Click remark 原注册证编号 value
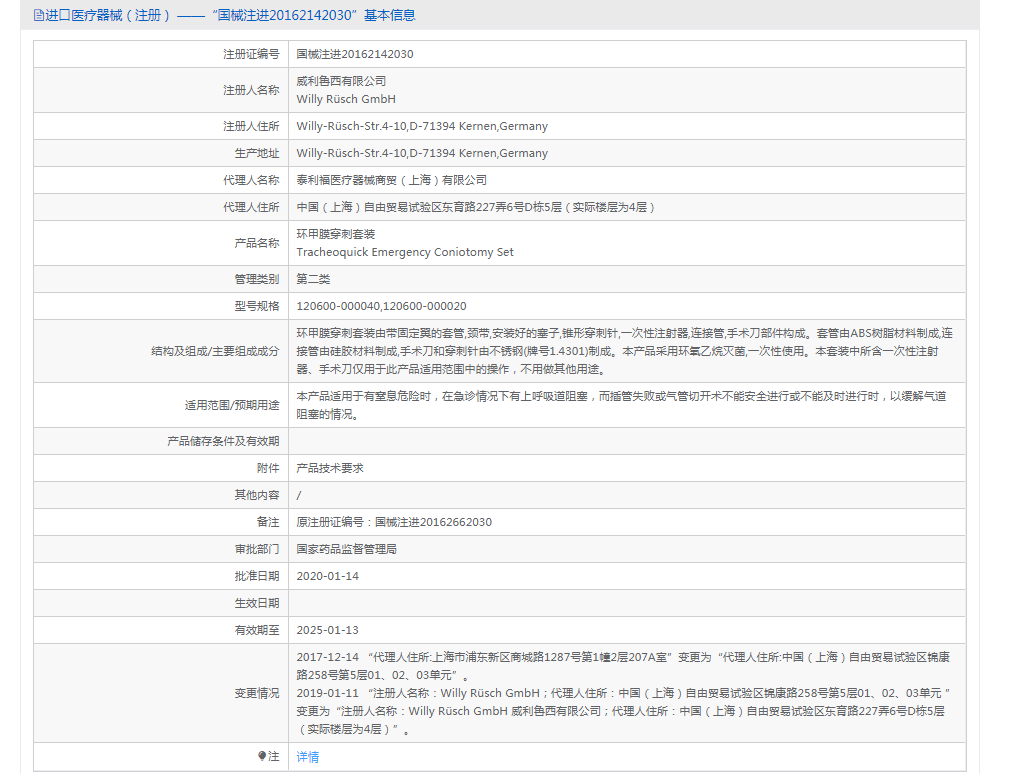 pyautogui.click(x=394, y=522)
